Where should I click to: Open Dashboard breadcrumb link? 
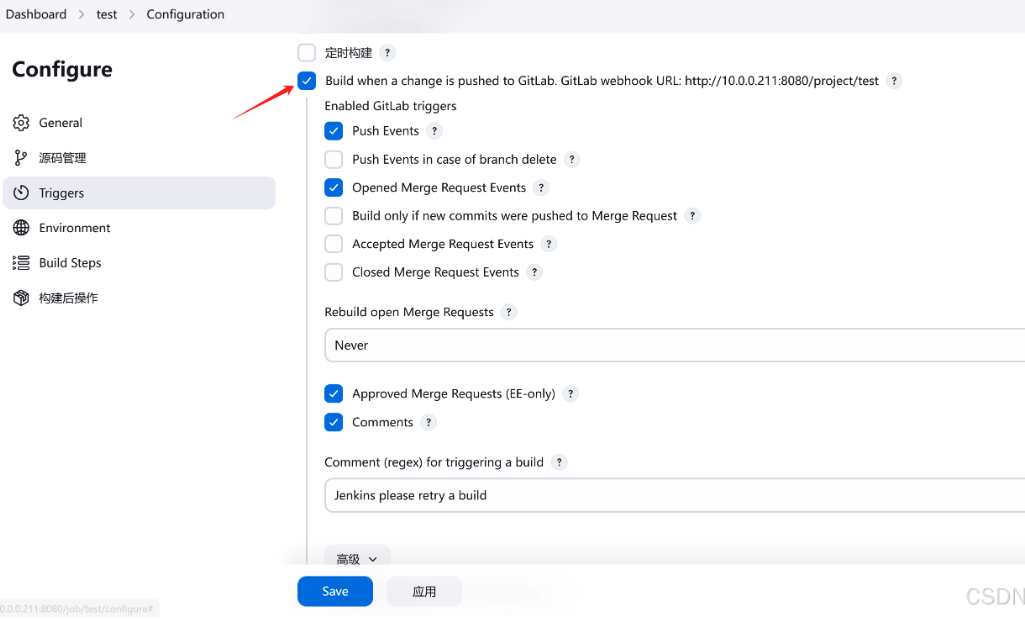36,14
